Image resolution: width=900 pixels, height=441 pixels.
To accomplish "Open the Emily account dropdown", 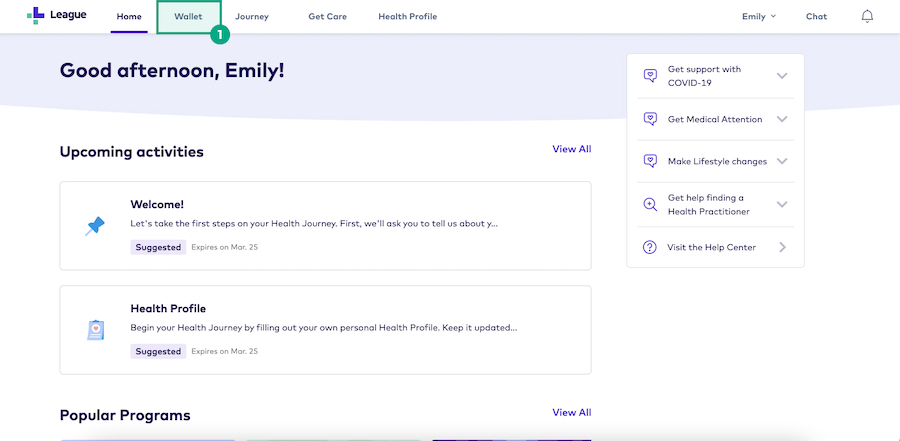I will [x=758, y=17].
